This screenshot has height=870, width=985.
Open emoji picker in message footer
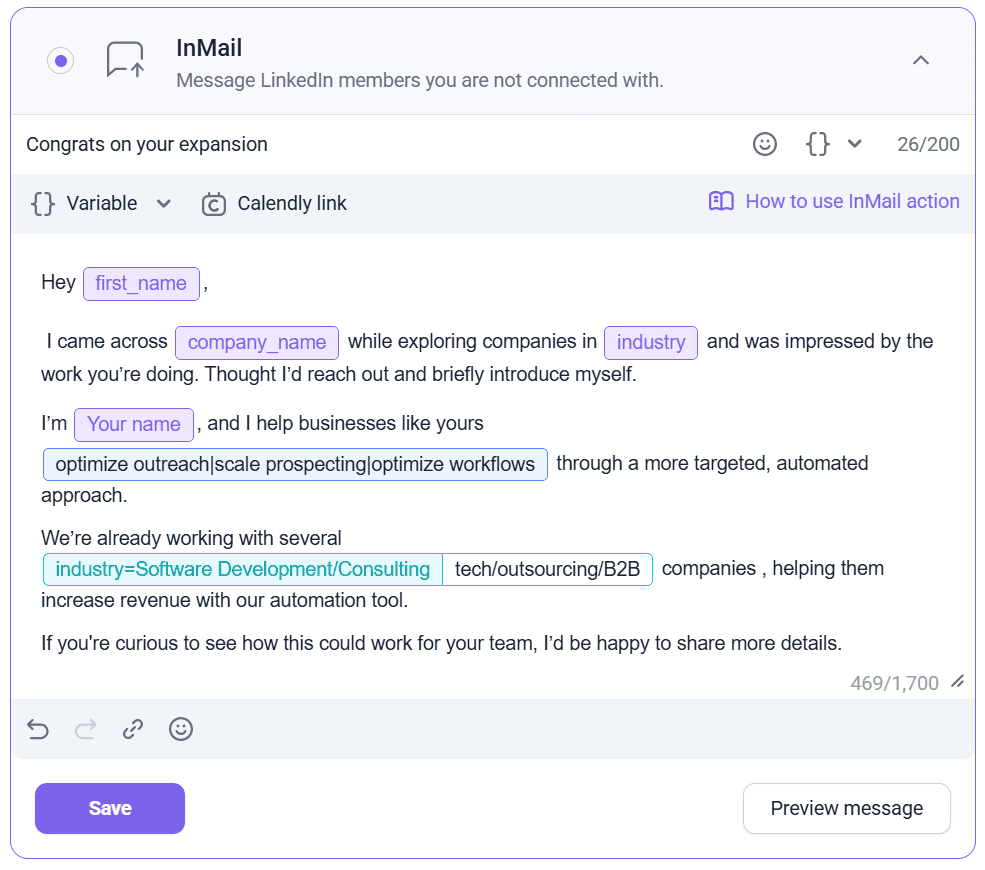pyautogui.click(x=181, y=730)
